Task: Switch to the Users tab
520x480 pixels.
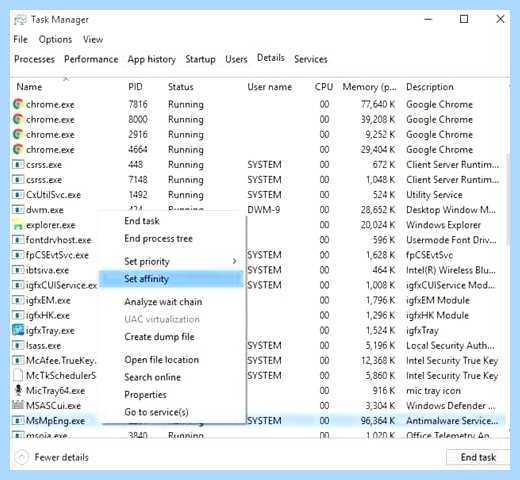Action: pyautogui.click(x=236, y=59)
